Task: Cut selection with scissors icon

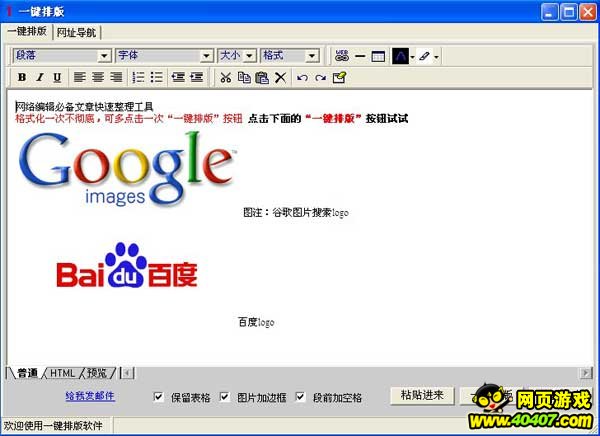Action: [225, 77]
